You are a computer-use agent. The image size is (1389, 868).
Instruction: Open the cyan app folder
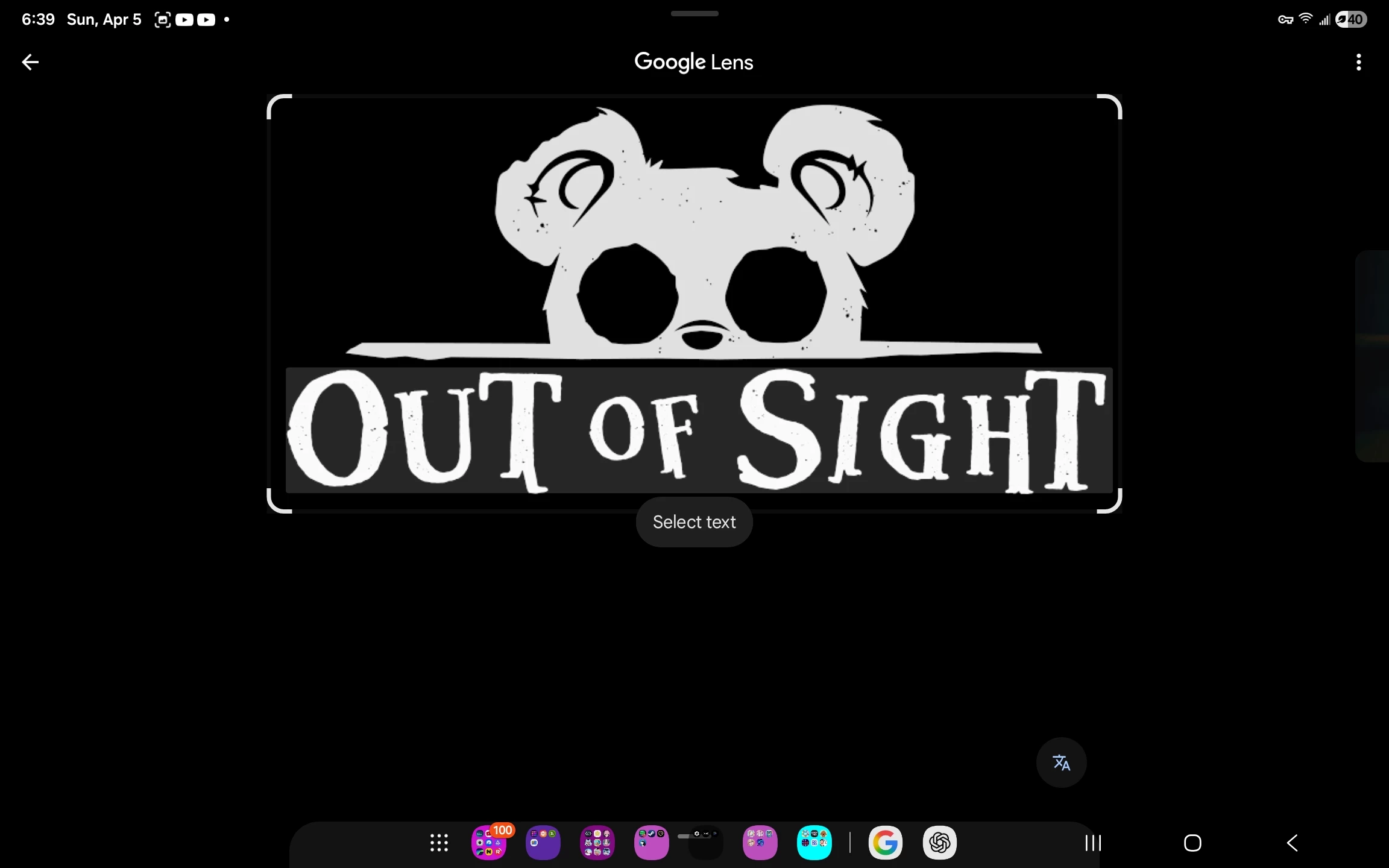(x=814, y=843)
